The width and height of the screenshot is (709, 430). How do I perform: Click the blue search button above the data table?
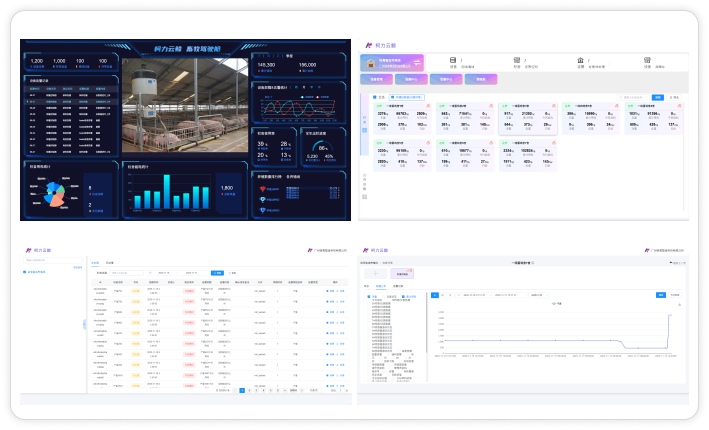(217, 271)
